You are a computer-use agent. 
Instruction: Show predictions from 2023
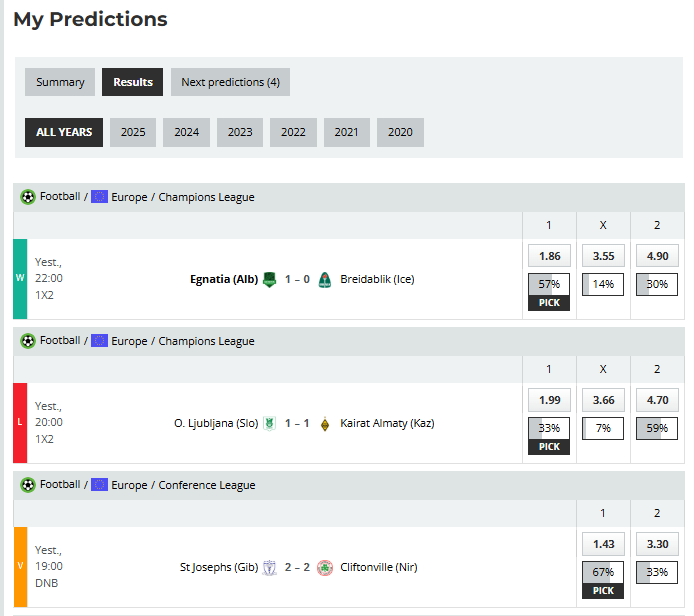240,132
